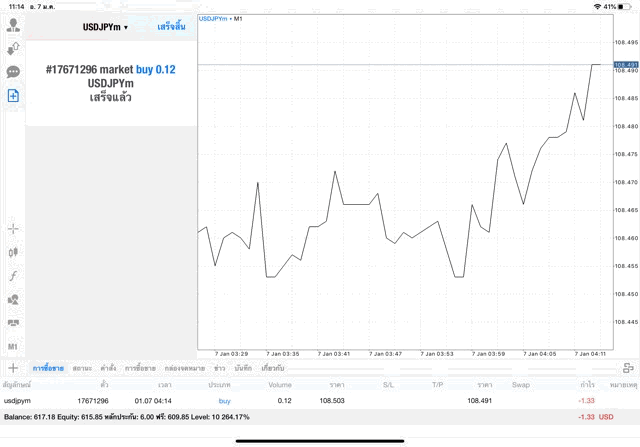The image size is (640, 447).
Task: Open the กล่องจดหมาย mailbox tab
Action: coord(184,369)
